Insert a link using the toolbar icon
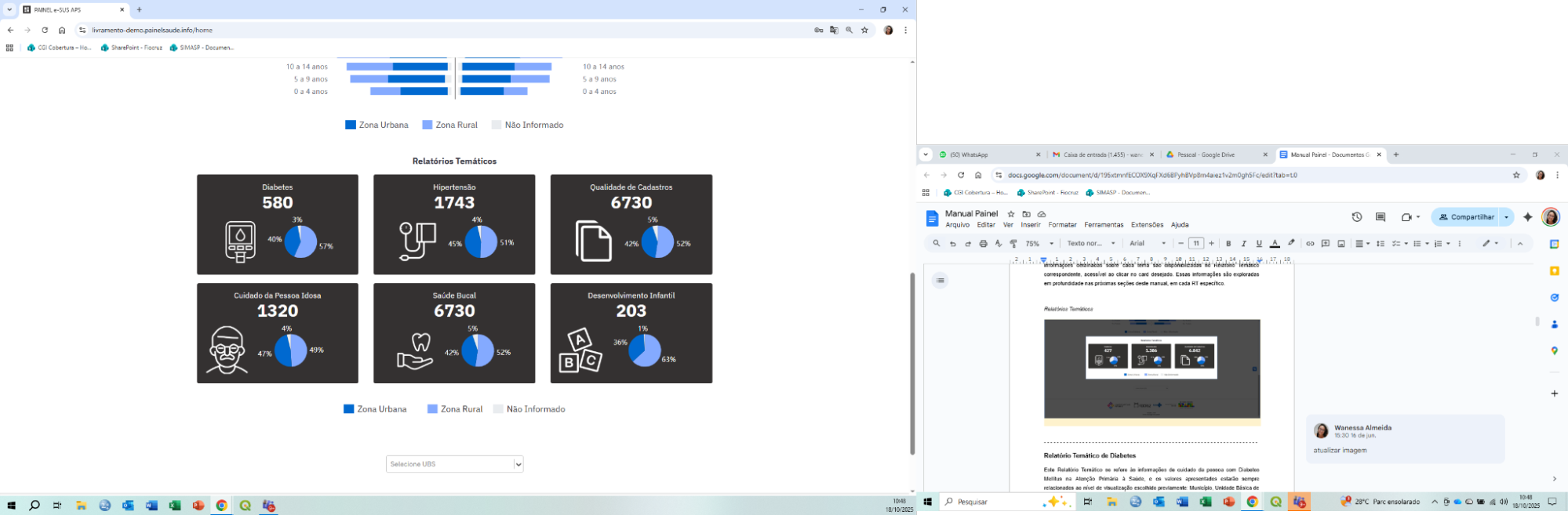Screen dimensions: 1568x515 click(1310, 244)
